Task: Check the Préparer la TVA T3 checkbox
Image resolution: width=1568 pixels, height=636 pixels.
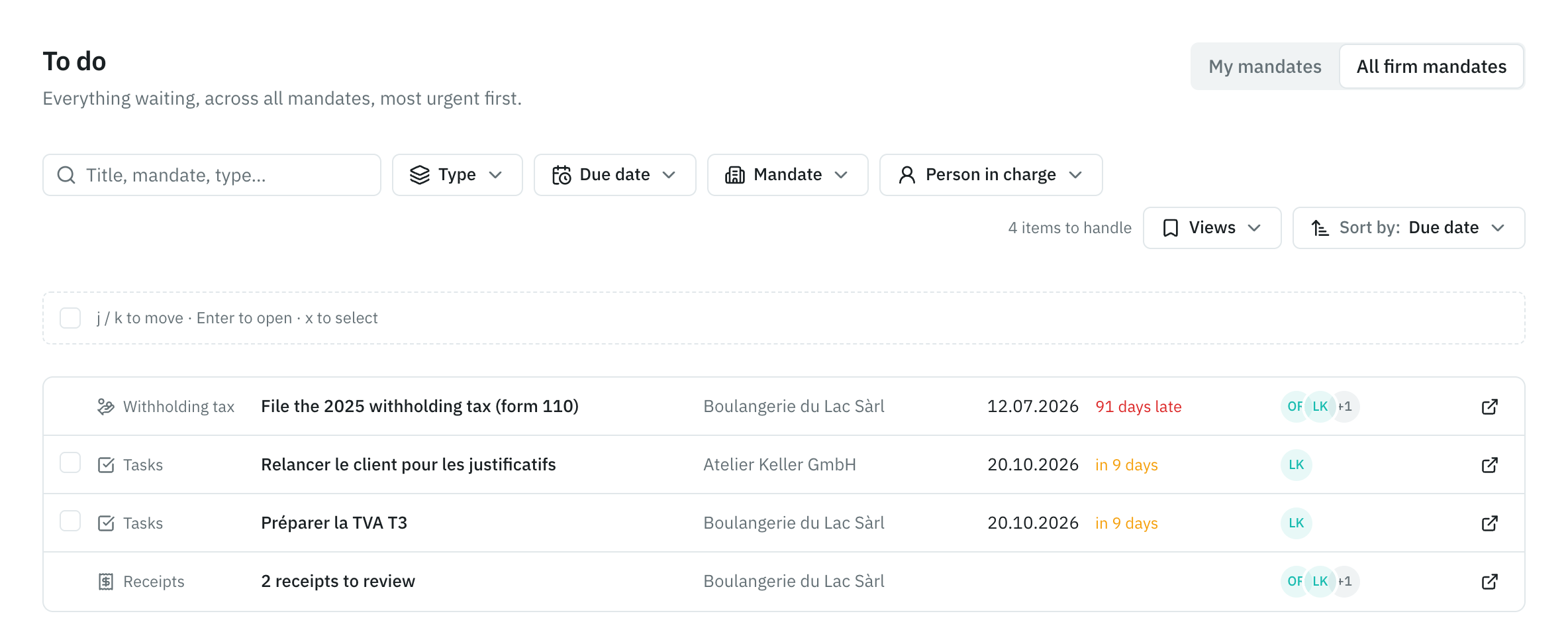Action: pyautogui.click(x=70, y=521)
